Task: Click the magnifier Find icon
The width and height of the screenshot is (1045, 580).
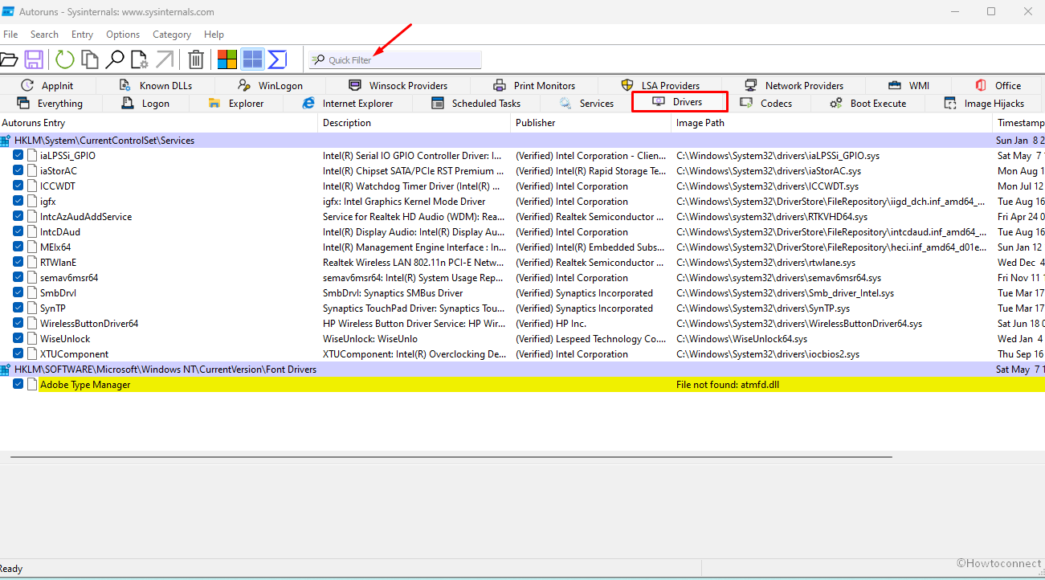Action: [x=115, y=60]
